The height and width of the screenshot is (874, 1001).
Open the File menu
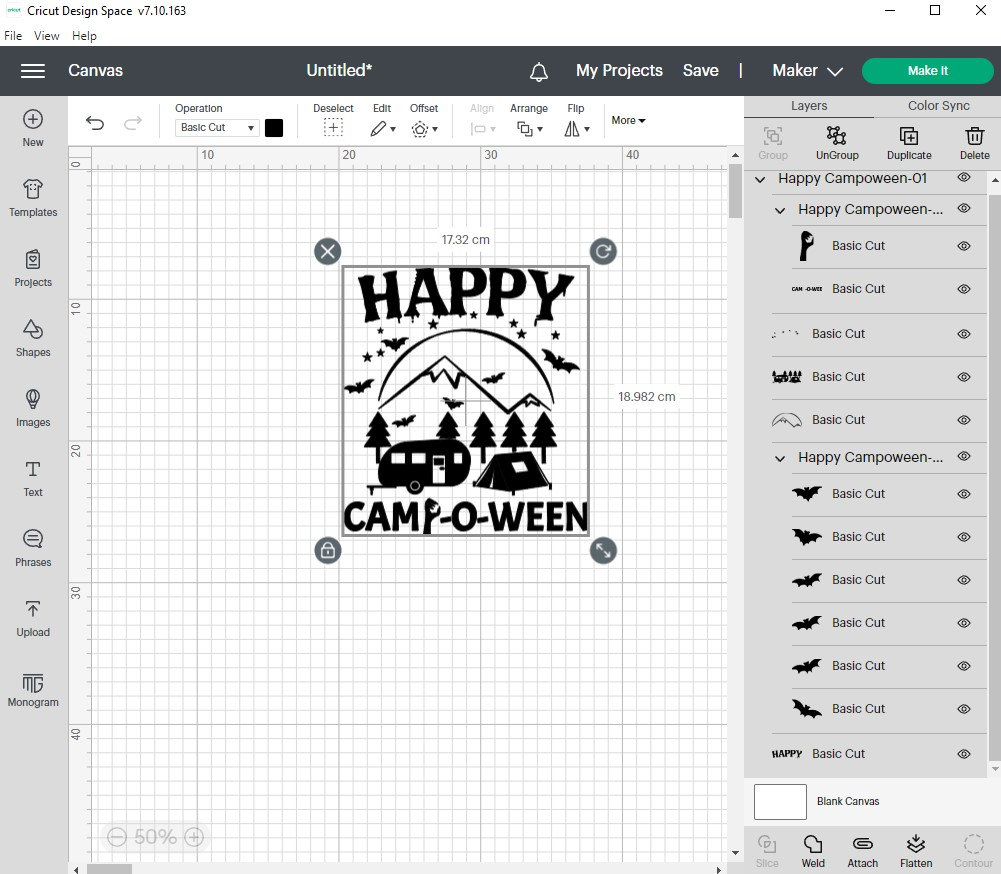pyautogui.click(x=13, y=35)
